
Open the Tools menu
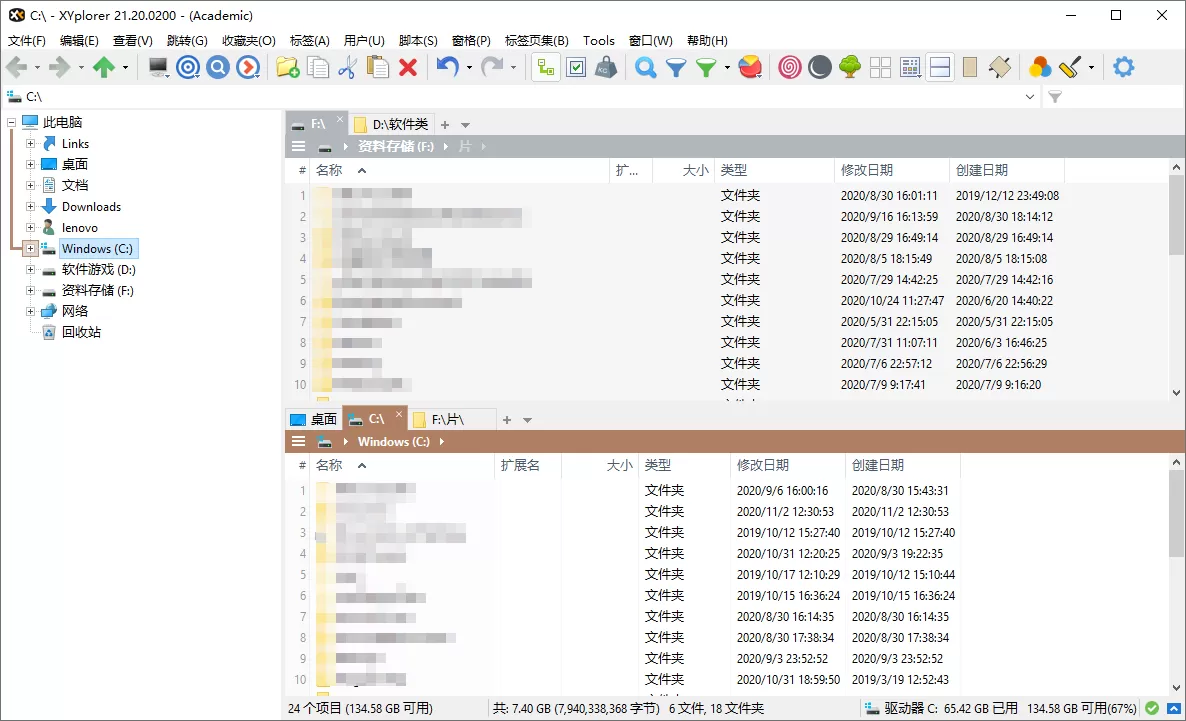(x=598, y=41)
